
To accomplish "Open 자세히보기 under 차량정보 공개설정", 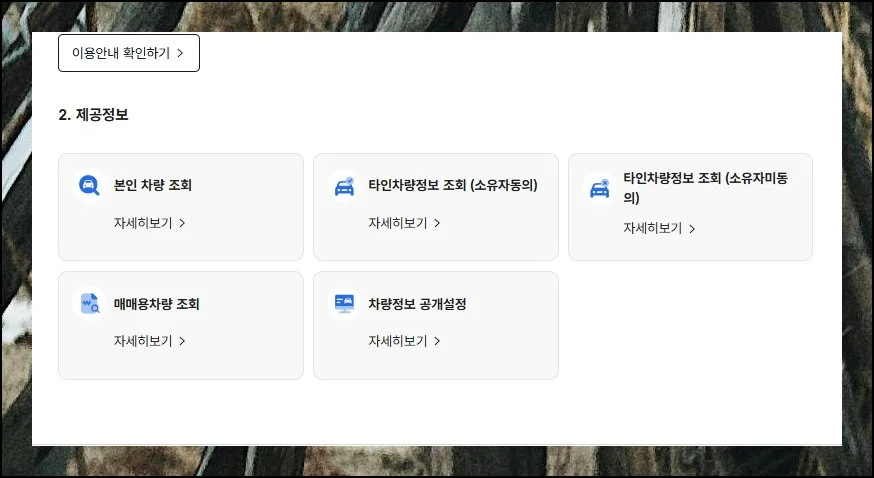I will point(398,341).
